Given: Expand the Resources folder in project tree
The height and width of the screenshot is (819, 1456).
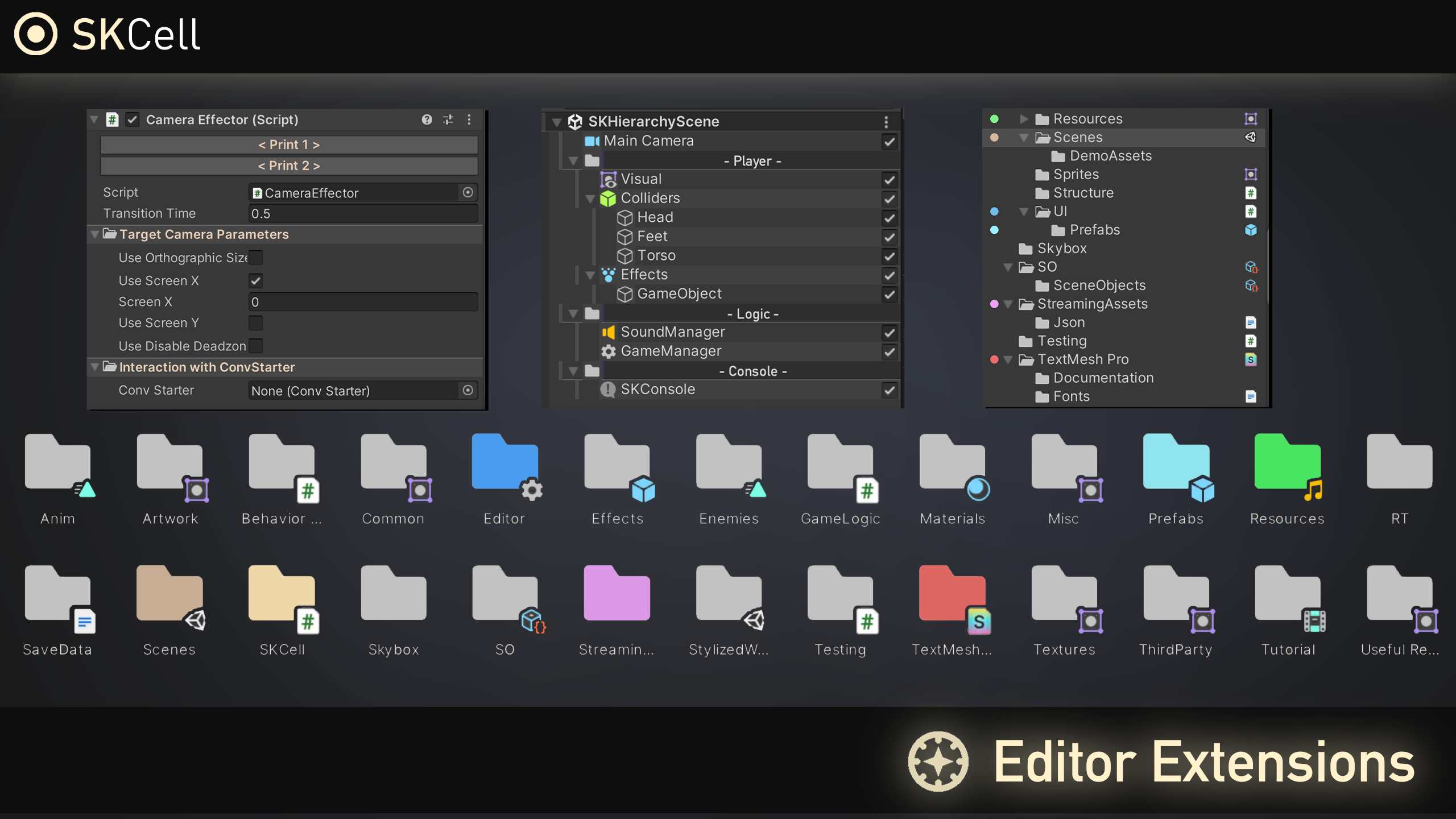Looking at the screenshot, I should (1024, 119).
